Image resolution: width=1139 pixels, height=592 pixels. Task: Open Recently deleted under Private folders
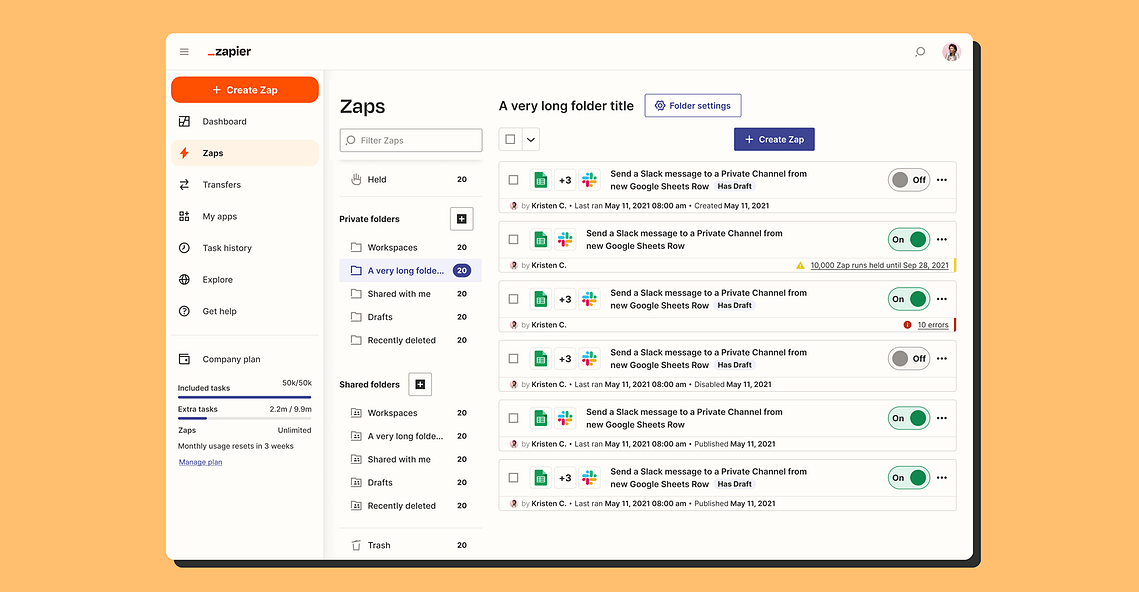[x=410, y=341]
